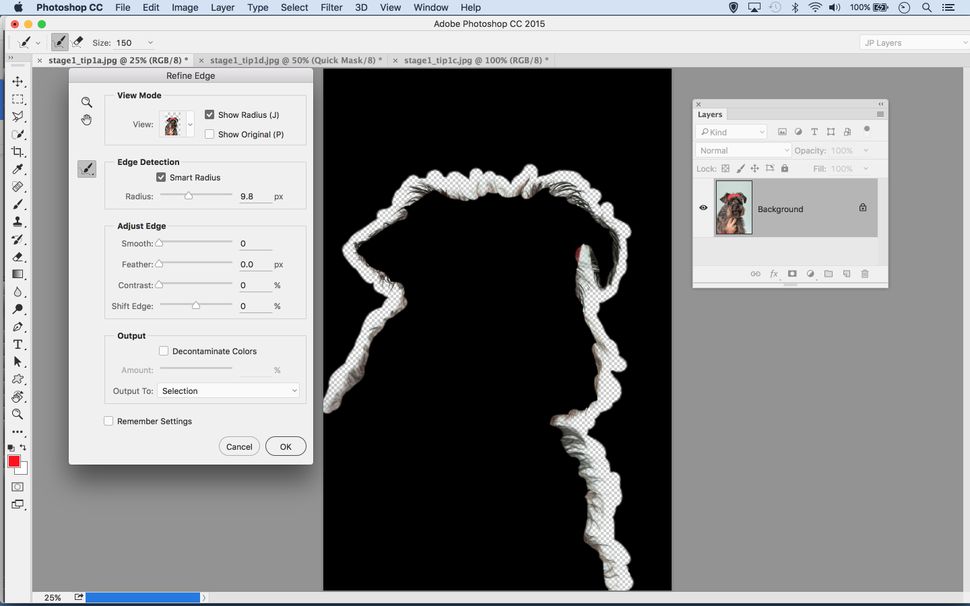This screenshot has height=606, width=970.
Task: Open the Select menu
Action: [x=293, y=7]
